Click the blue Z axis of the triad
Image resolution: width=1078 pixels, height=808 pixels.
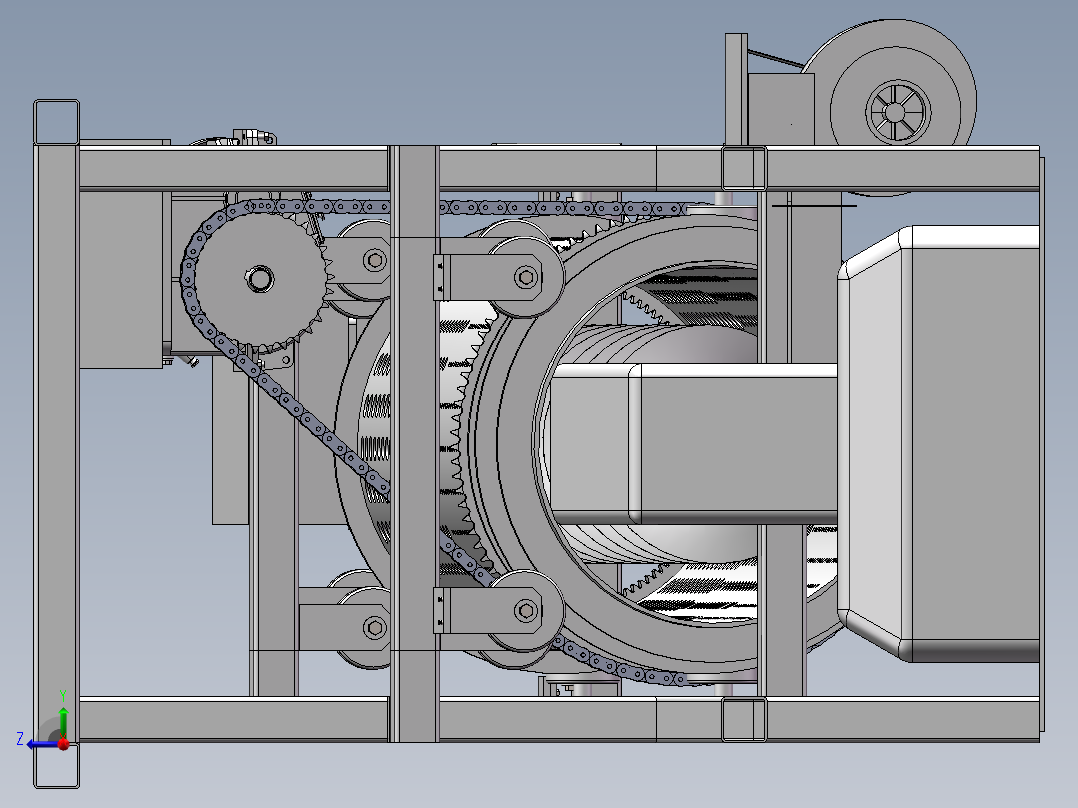[x=43, y=744]
